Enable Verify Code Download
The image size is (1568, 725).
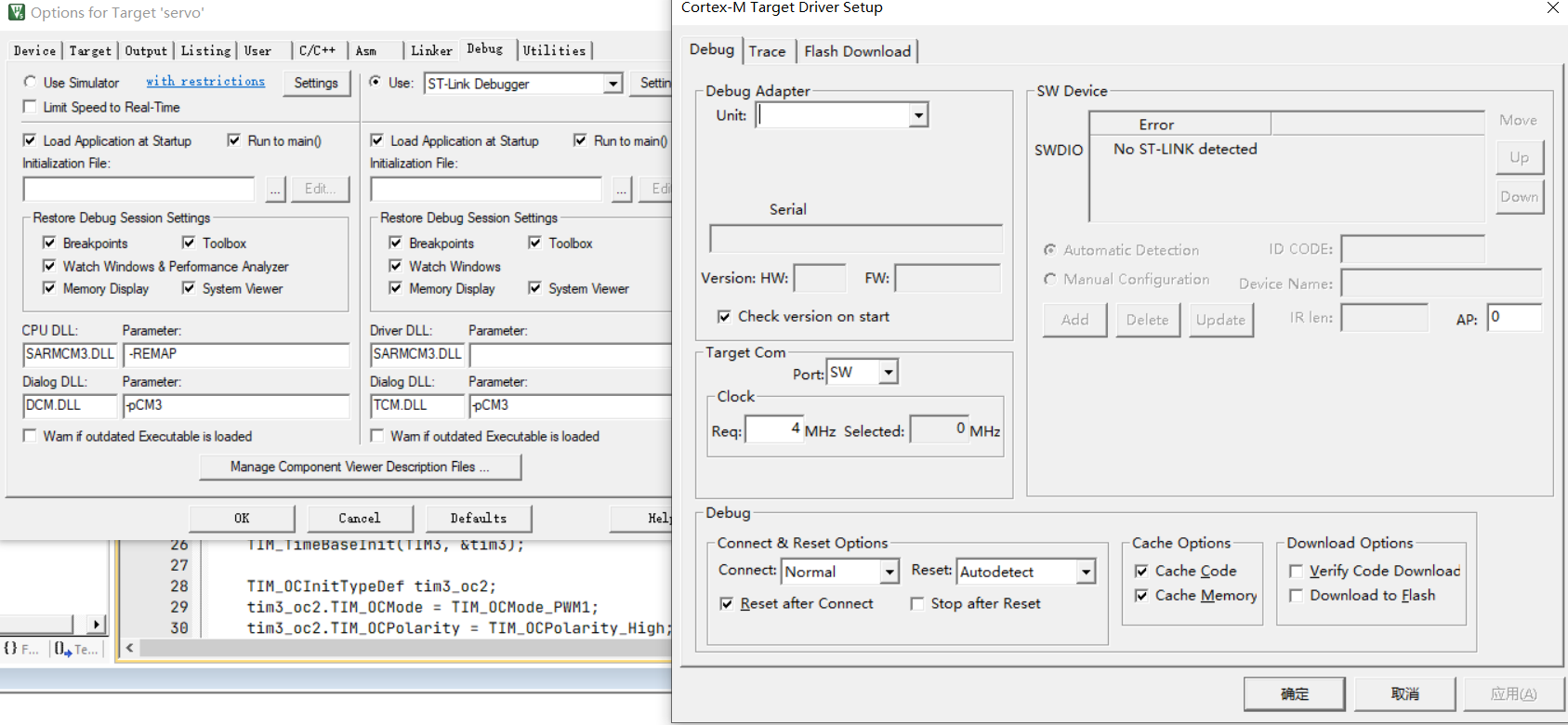(1297, 571)
